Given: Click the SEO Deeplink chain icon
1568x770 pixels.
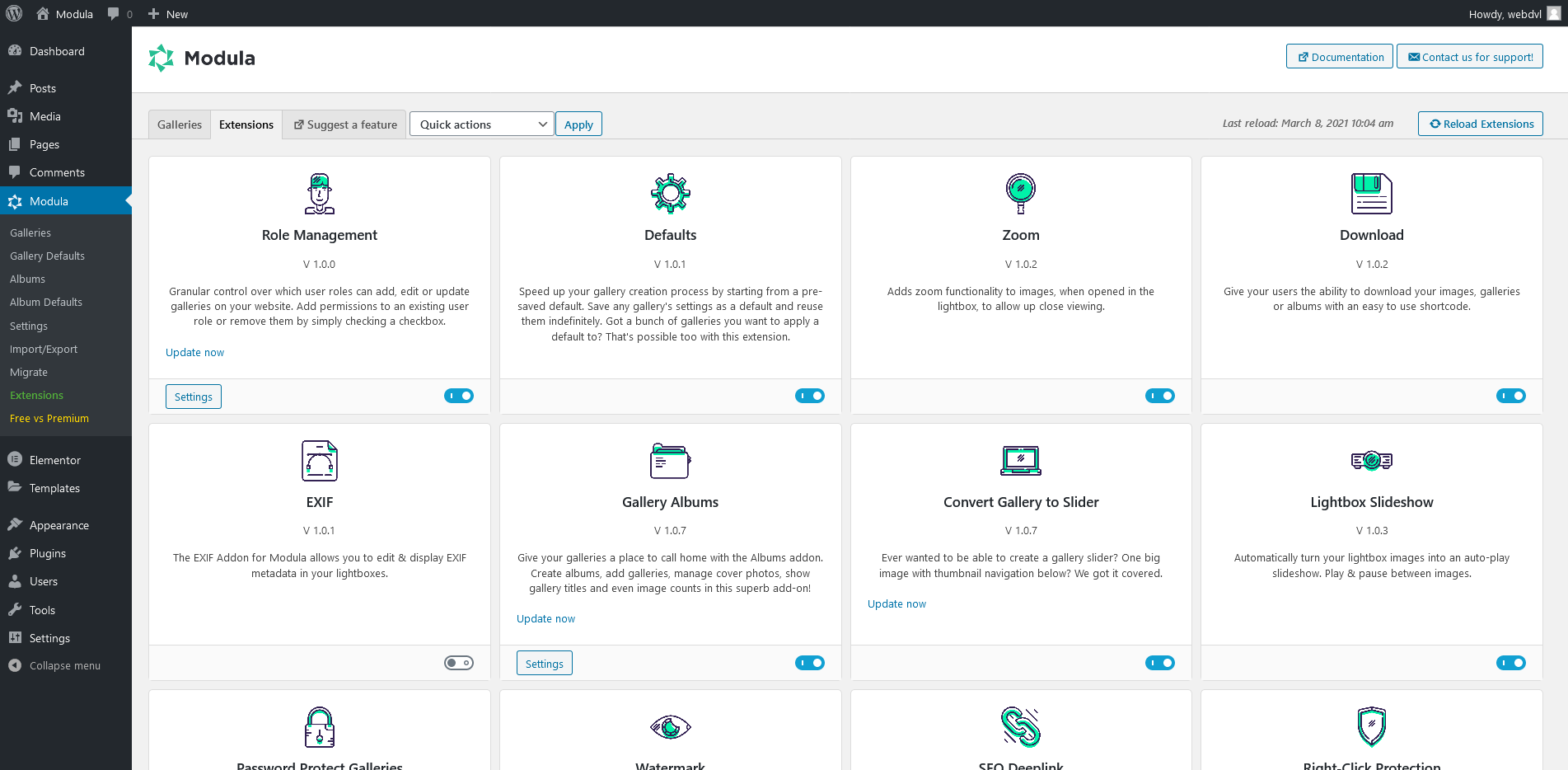Looking at the screenshot, I should pos(1021,727).
